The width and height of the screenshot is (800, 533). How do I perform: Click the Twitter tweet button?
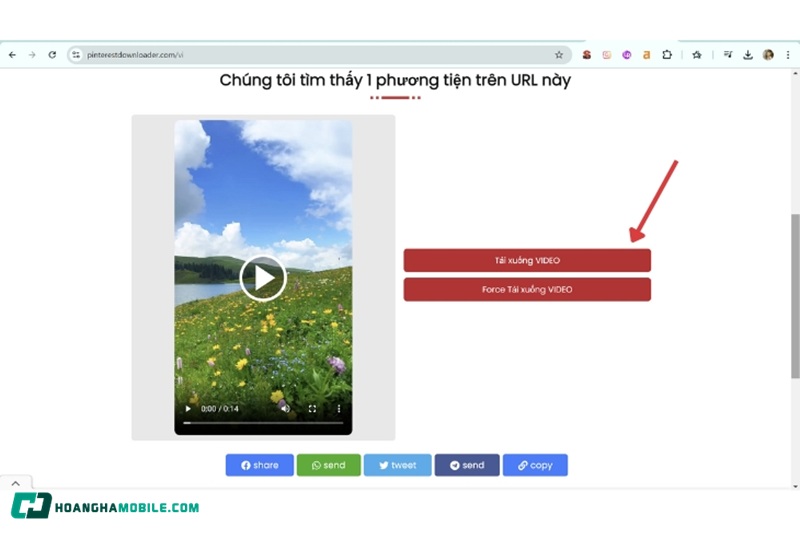397,465
